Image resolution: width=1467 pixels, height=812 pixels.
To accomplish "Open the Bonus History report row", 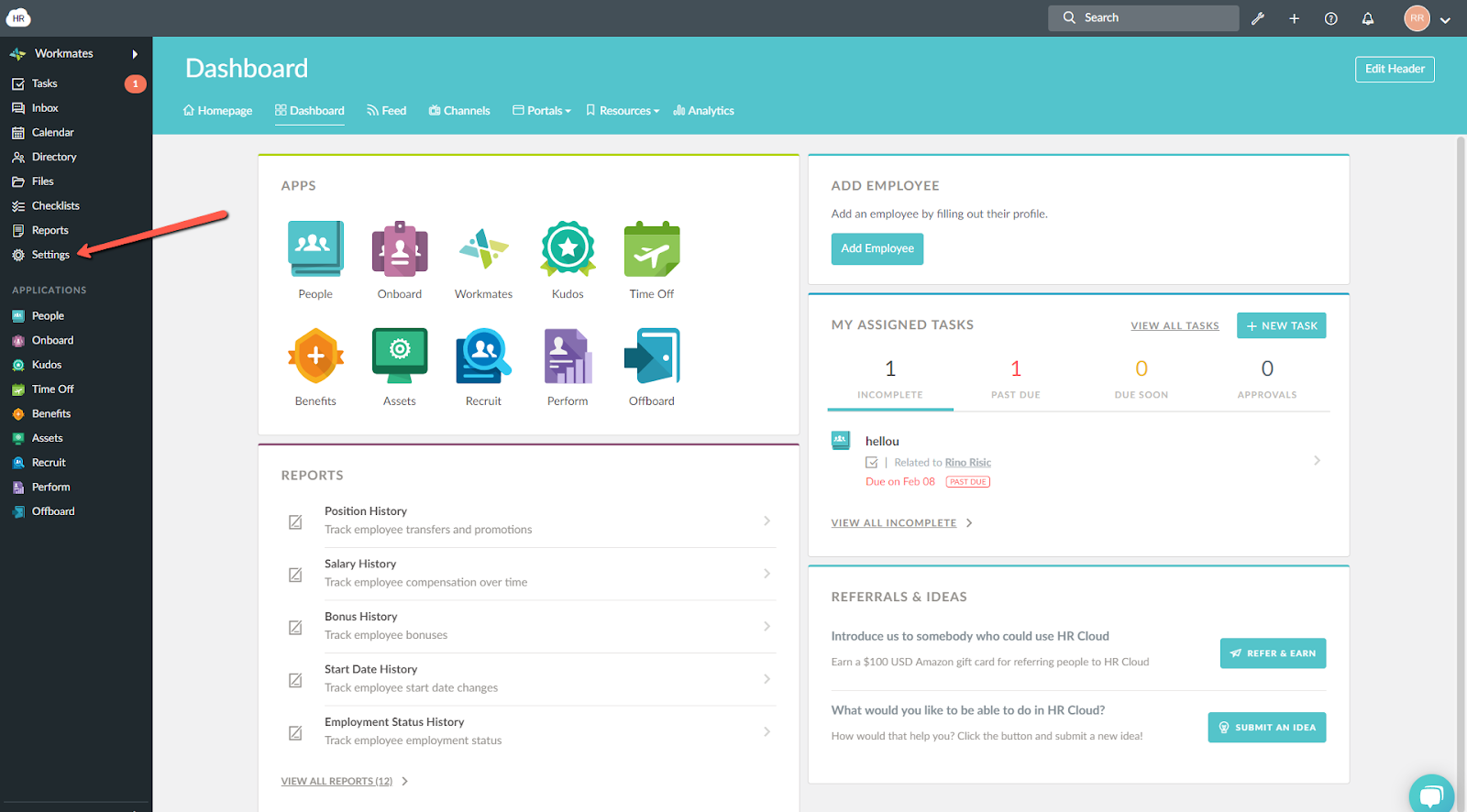I will pyautogui.click(x=529, y=627).
